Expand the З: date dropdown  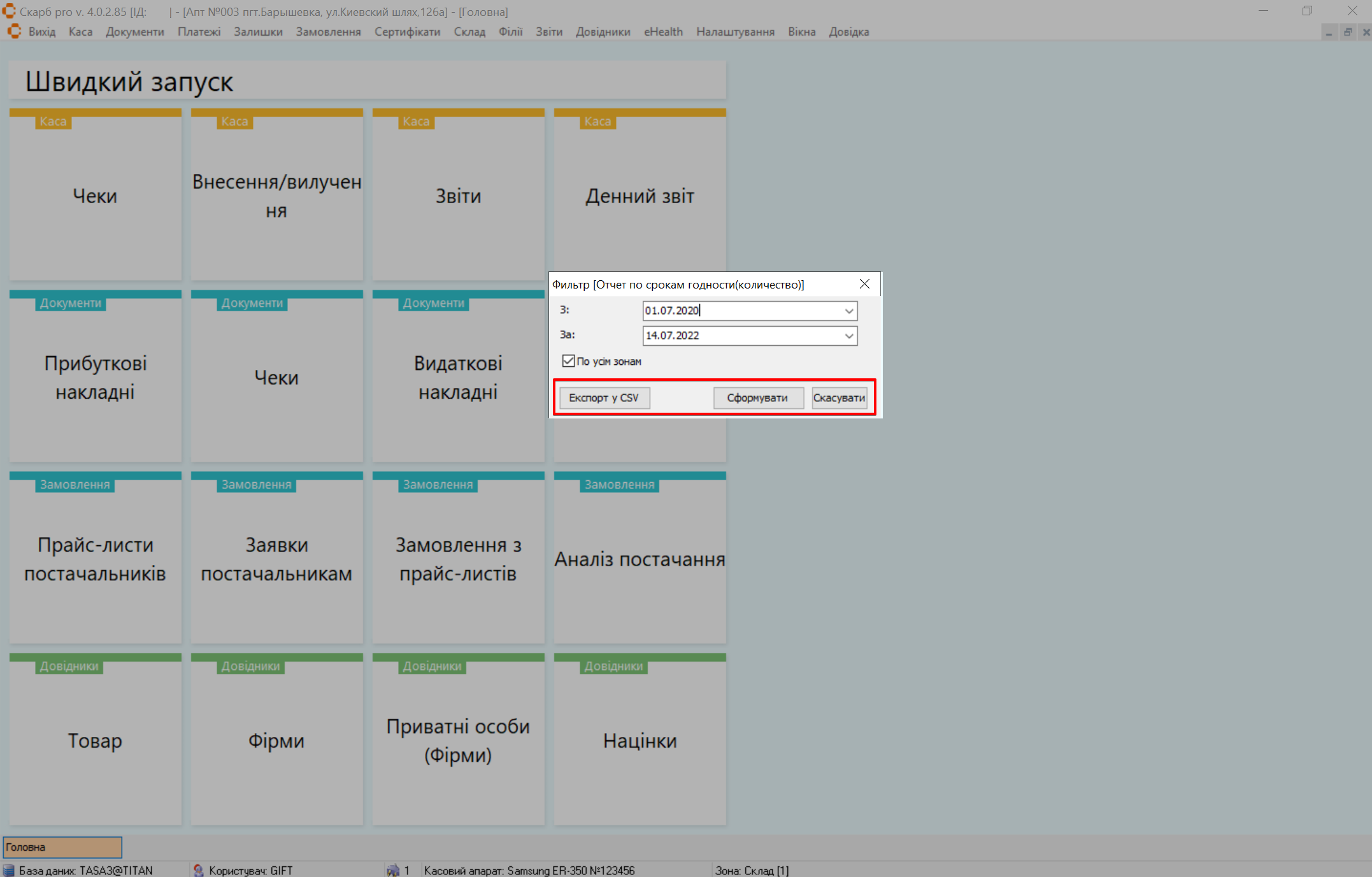pyautogui.click(x=848, y=311)
